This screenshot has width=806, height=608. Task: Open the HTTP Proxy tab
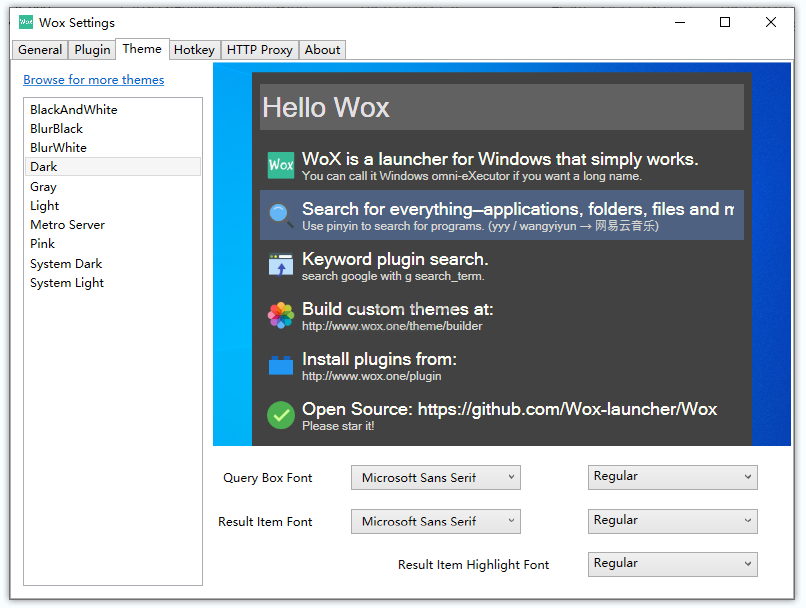click(x=259, y=50)
